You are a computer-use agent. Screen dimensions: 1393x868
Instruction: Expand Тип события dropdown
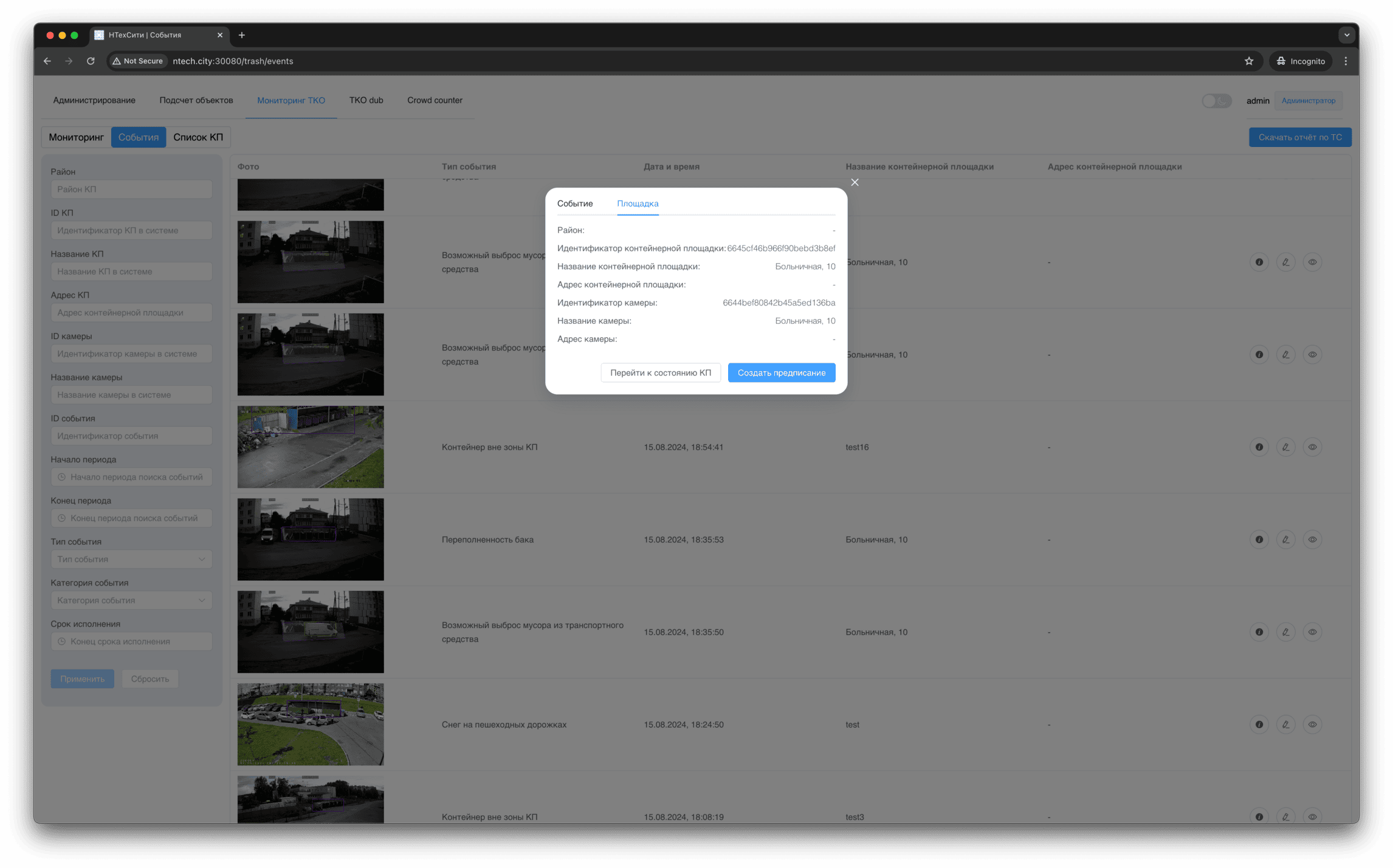pos(131,559)
